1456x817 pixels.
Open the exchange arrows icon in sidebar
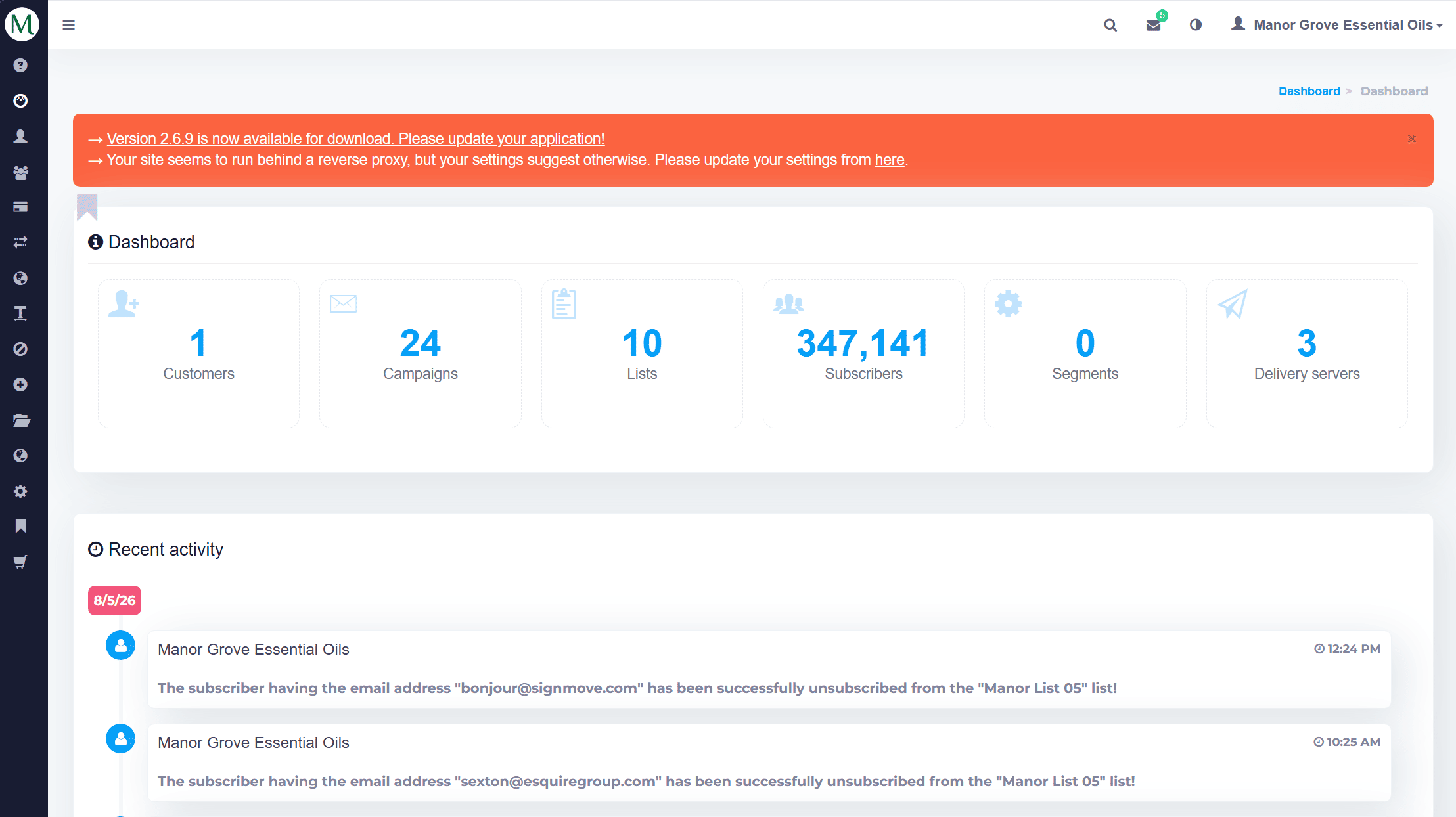20,242
